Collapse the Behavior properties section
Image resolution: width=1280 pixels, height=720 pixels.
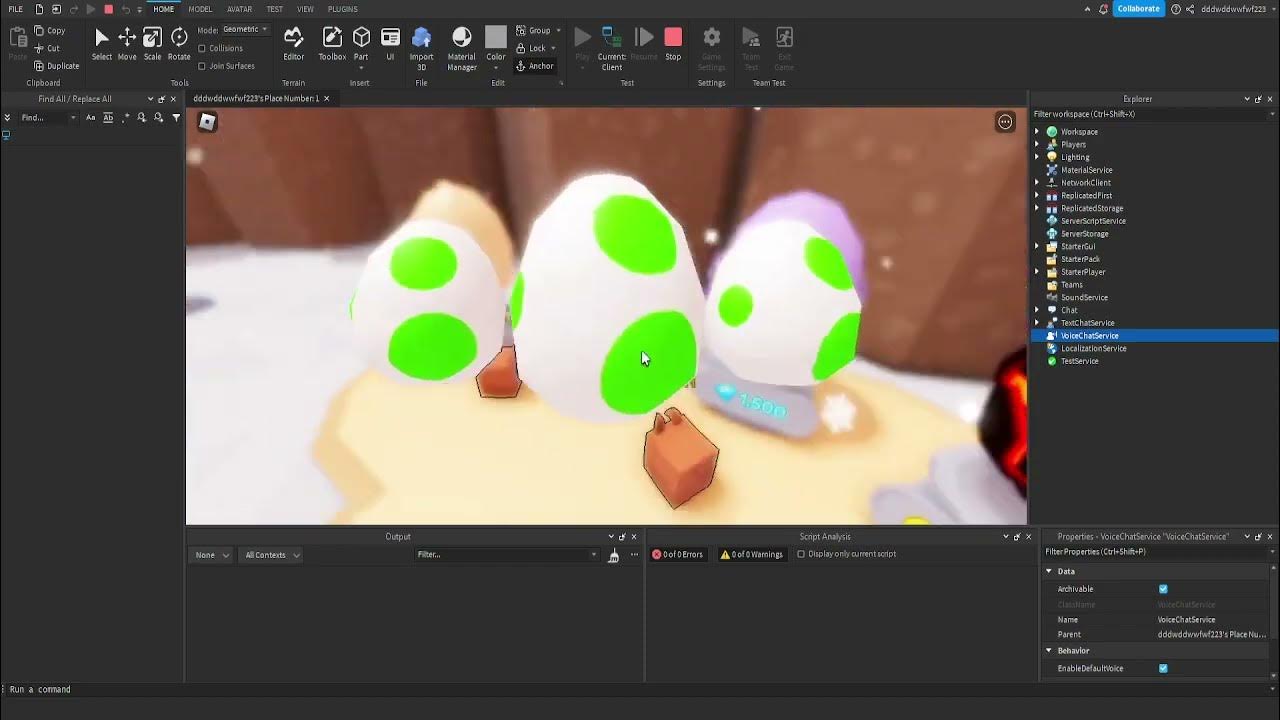tap(1049, 651)
